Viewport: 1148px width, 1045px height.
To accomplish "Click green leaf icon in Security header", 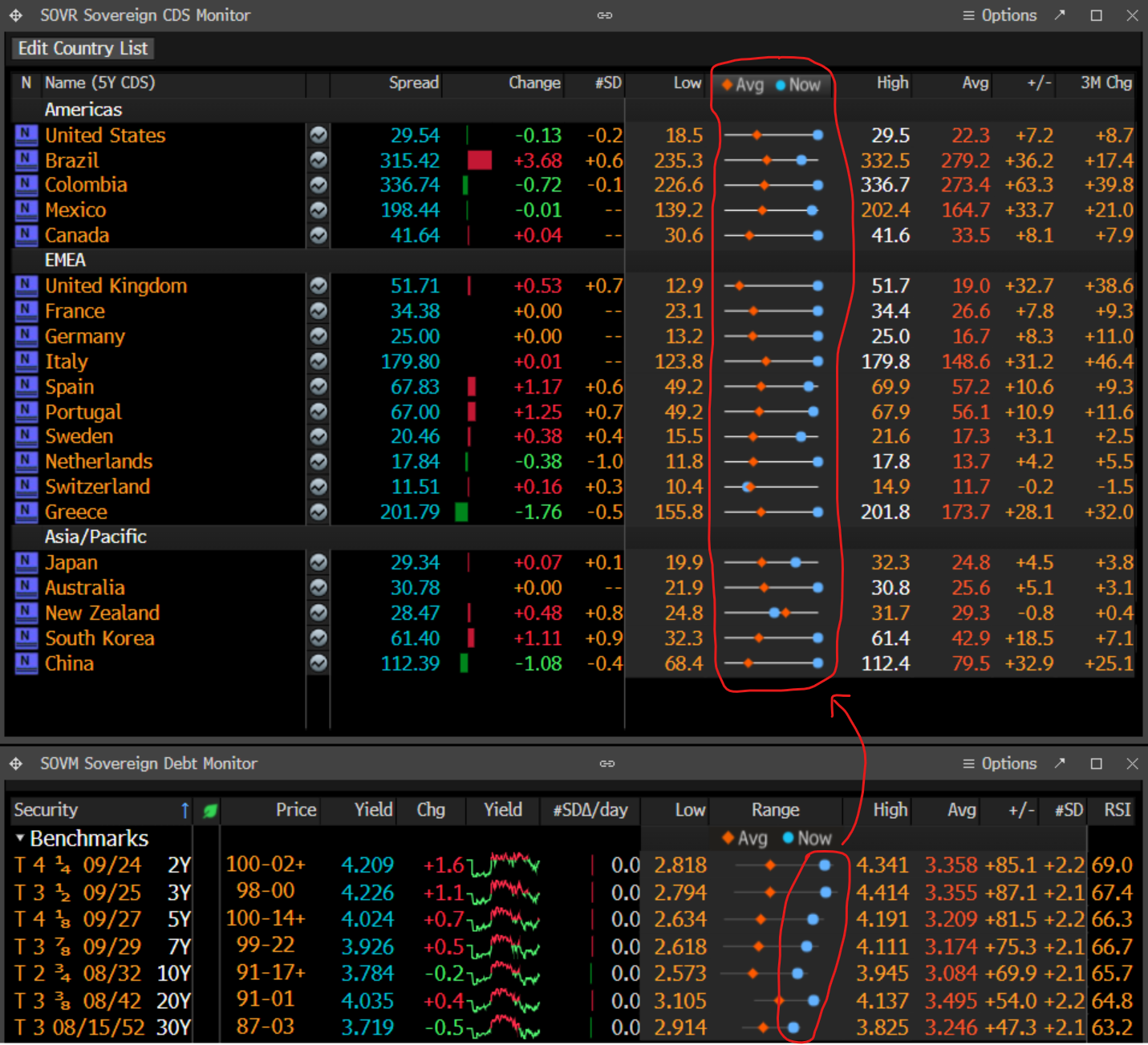I will point(210,811).
